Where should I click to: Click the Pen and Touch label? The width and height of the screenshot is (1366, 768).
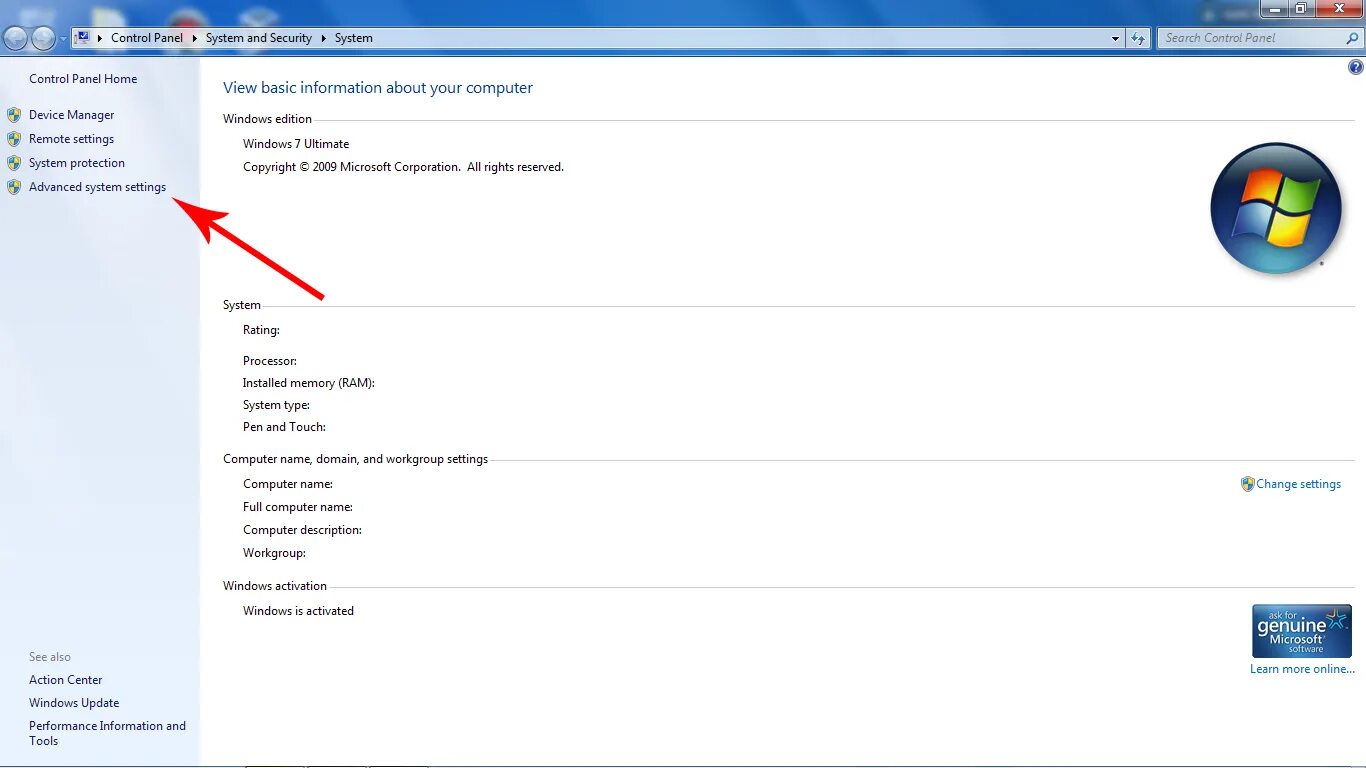click(284, 427)
